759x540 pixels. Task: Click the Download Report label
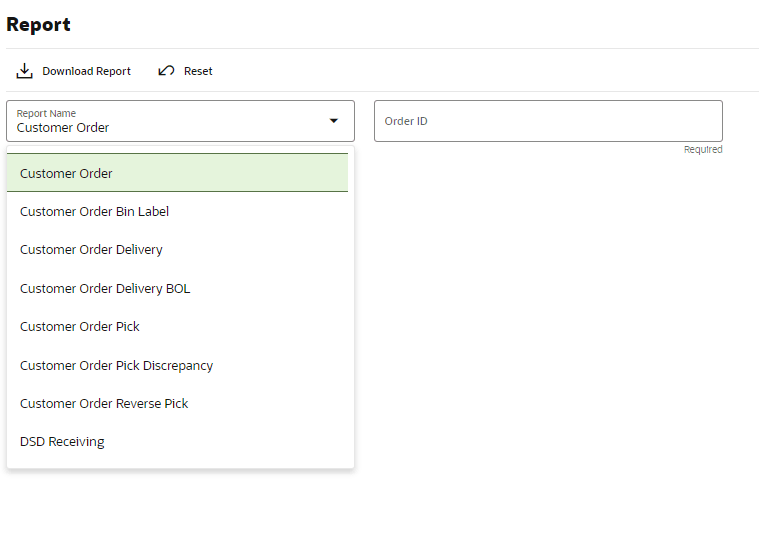click(86, 71)
